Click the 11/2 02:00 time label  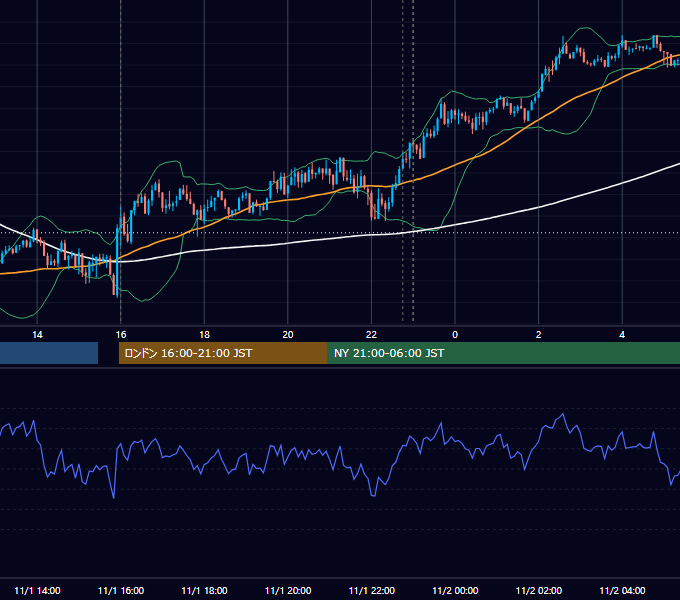tap(539, 590)
